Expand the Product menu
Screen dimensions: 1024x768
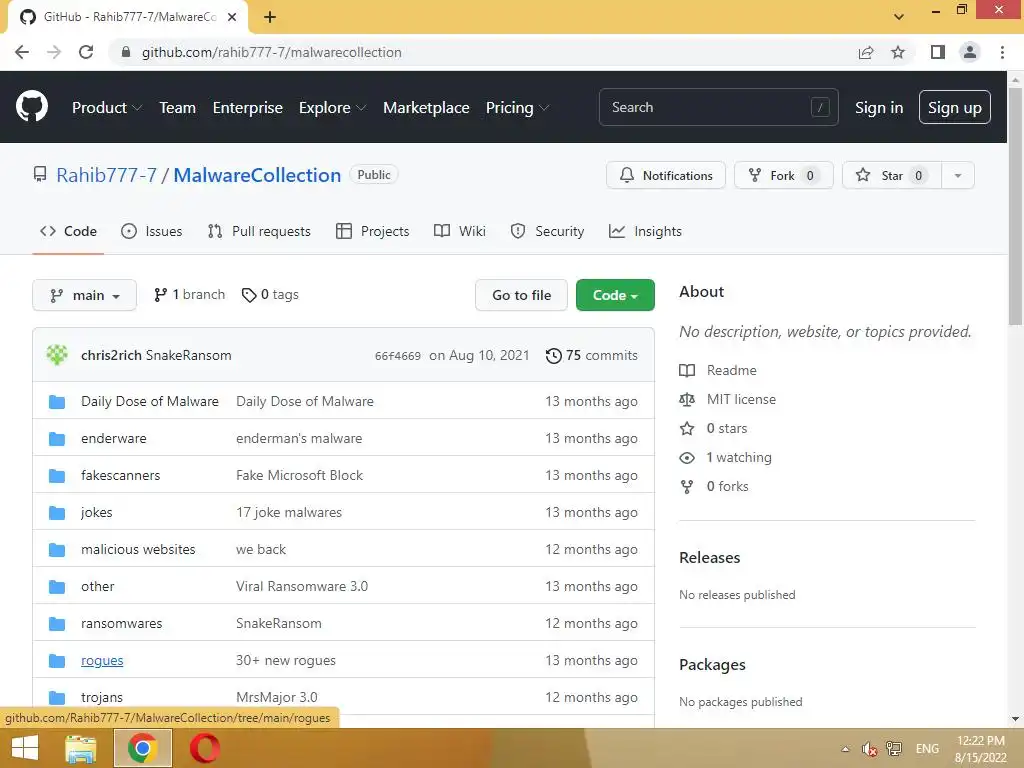pyautogui.click(x=106, y=108)
